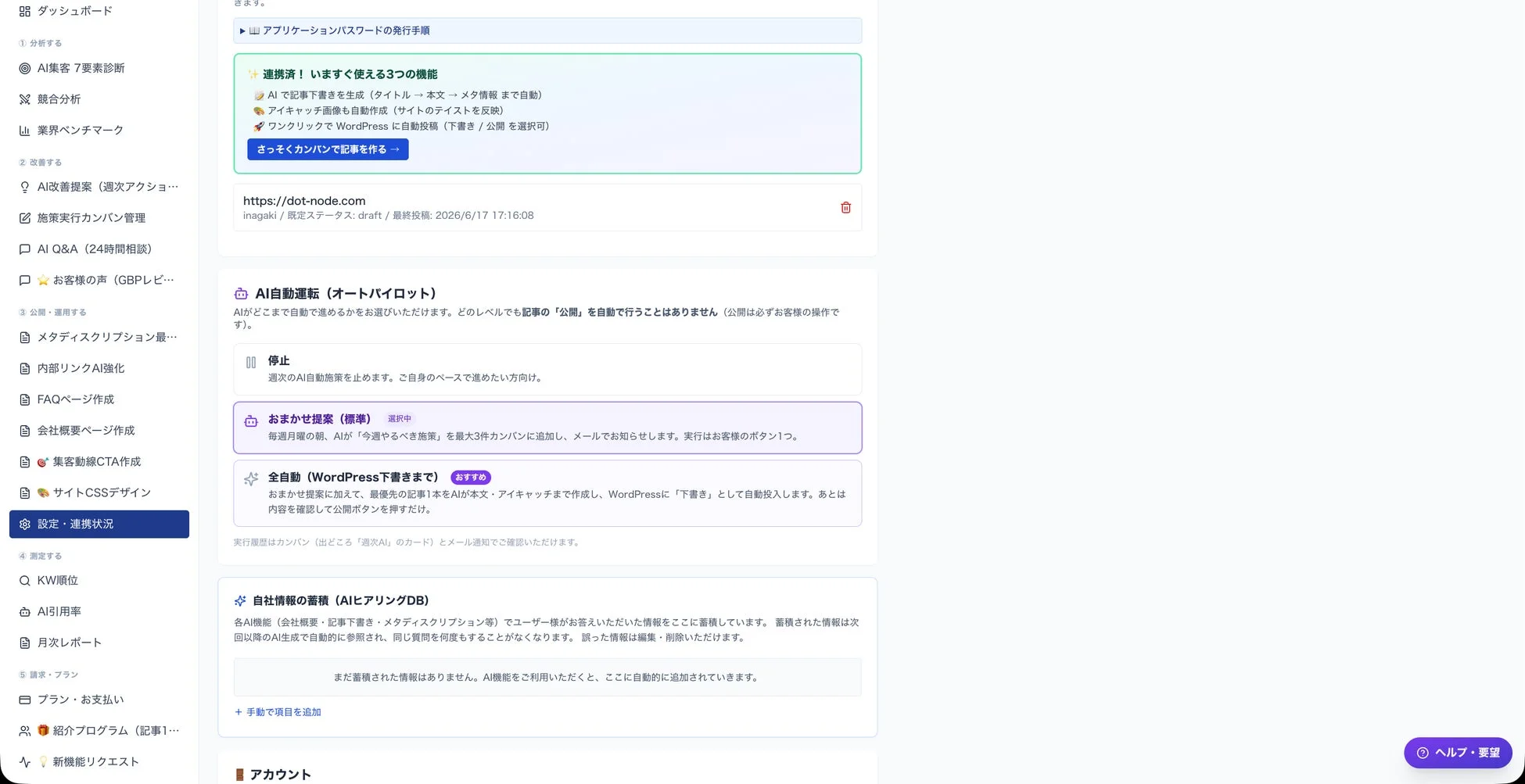Screen dimensions: 1525x784
Task: Click the chat bubble icon beside AI Q&A
Action: coord(25,249)
